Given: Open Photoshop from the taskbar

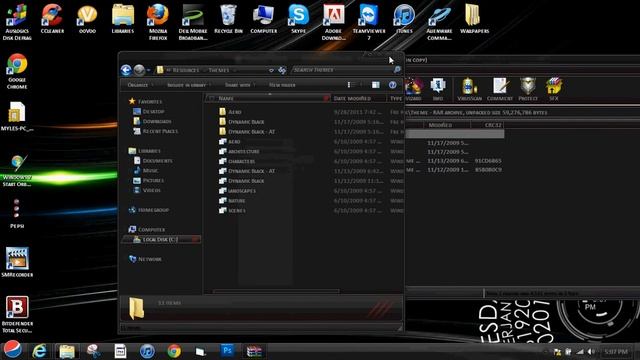Looking at the screenshot, I should click(x=227, y=351).
